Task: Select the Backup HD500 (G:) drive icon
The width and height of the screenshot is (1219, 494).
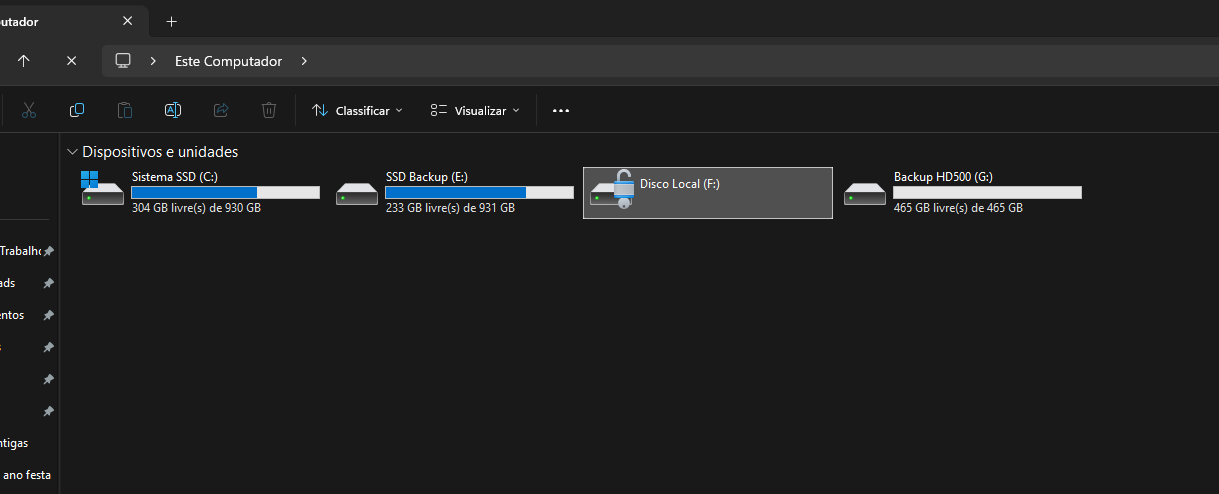Action: click(865, 193)
